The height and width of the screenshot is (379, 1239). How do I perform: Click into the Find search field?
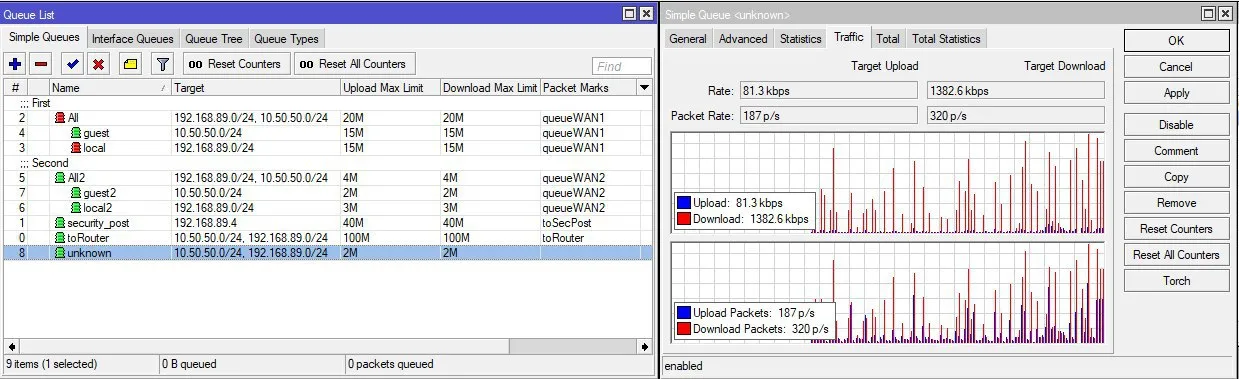(621, 66)
